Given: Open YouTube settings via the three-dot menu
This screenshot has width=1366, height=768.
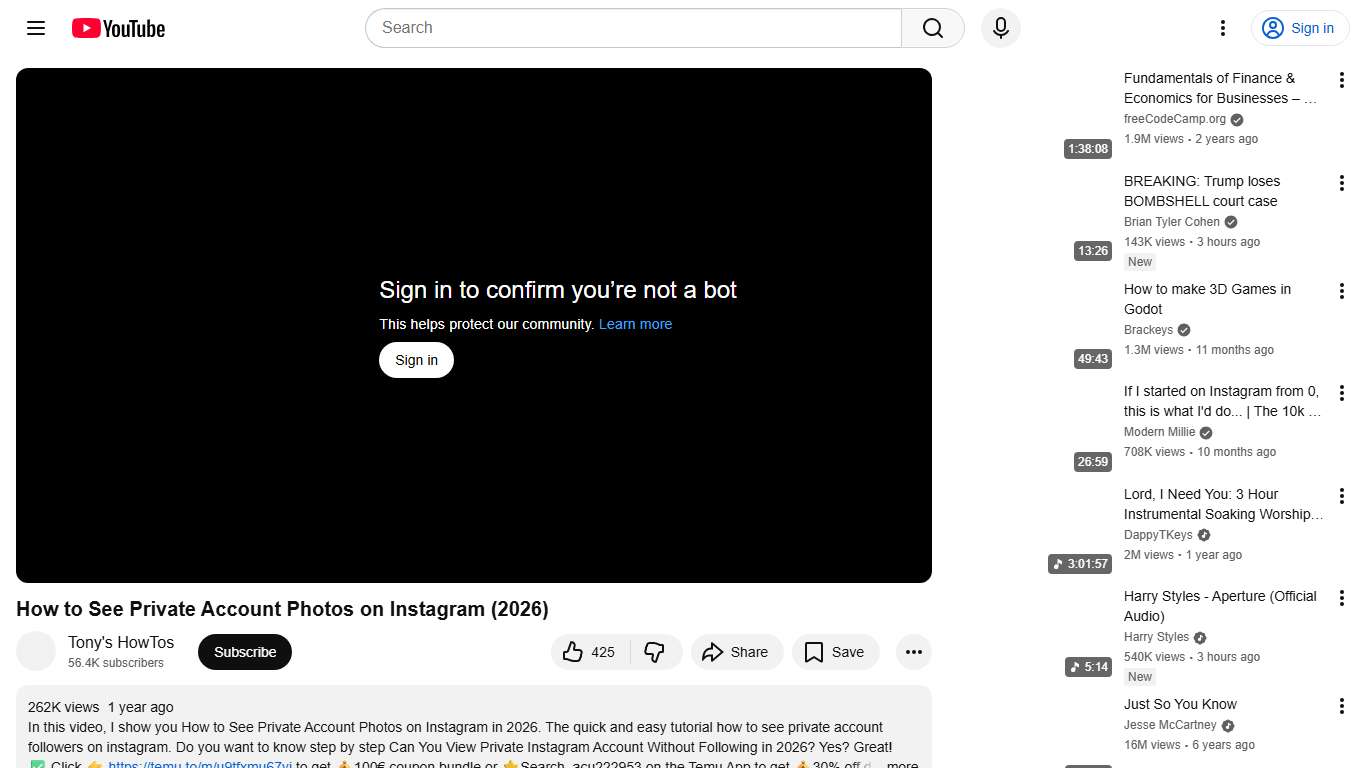Looking at the screenshot, I should tap(1222, 28).
